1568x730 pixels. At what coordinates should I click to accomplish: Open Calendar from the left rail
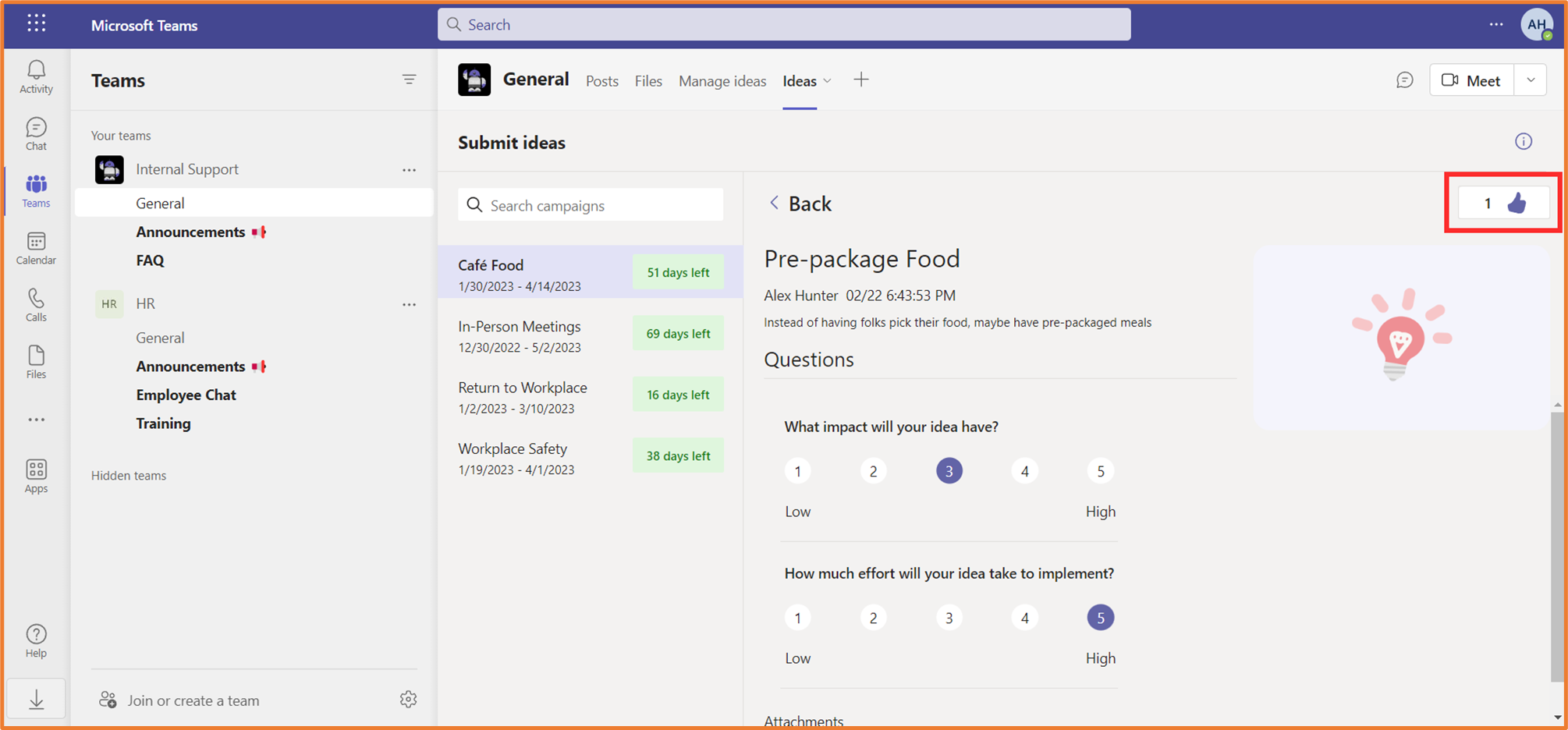35,246
